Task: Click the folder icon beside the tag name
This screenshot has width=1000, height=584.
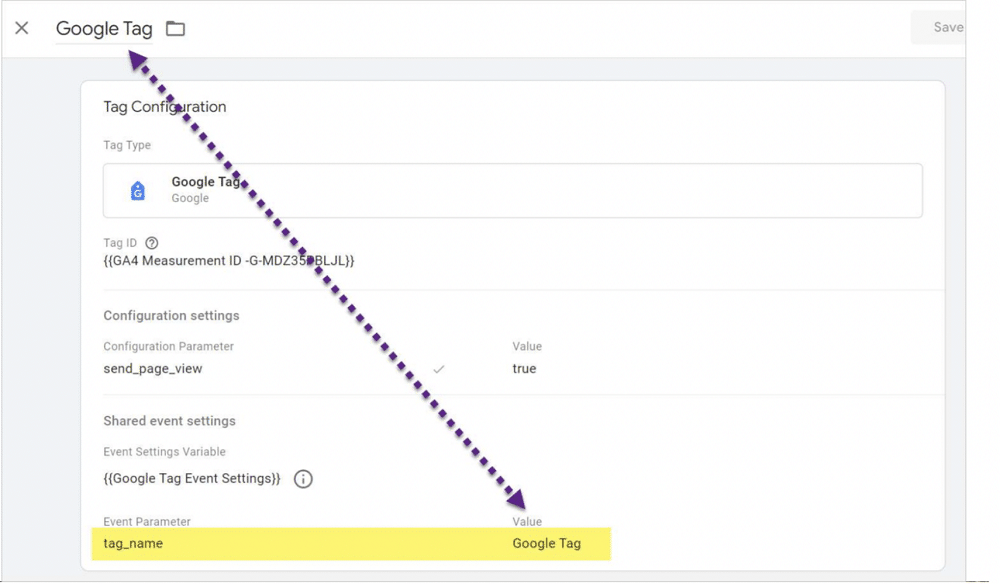Action: tap(176, 29)
